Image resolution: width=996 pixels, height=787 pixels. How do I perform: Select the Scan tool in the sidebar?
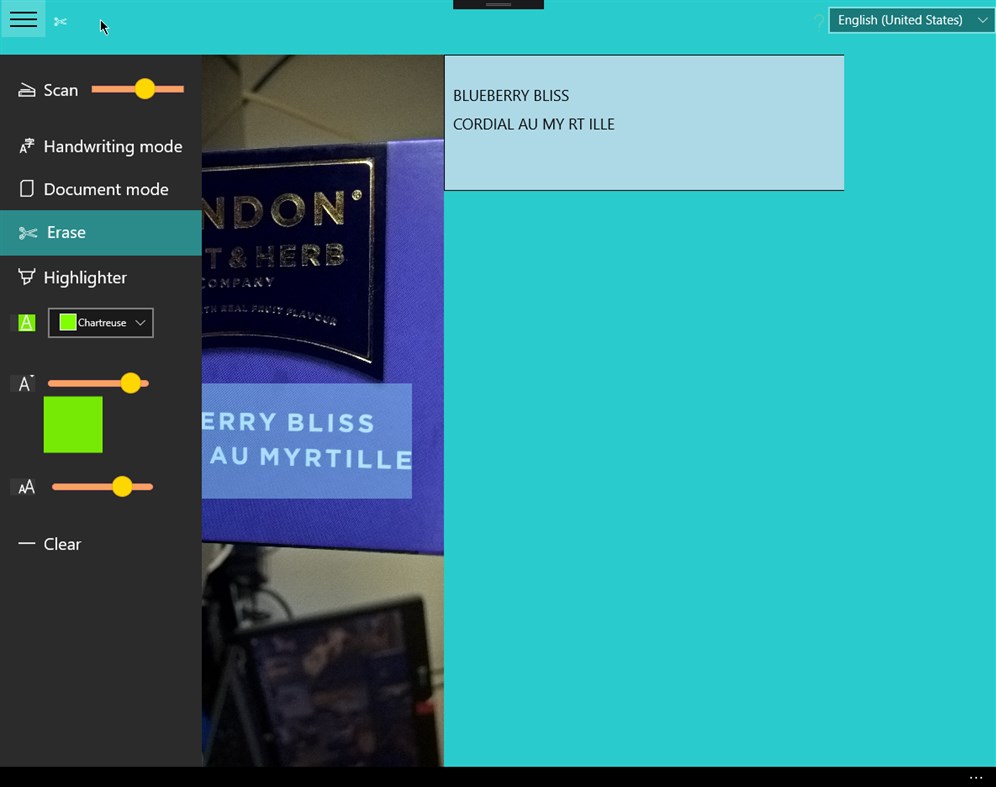[60, 90]
